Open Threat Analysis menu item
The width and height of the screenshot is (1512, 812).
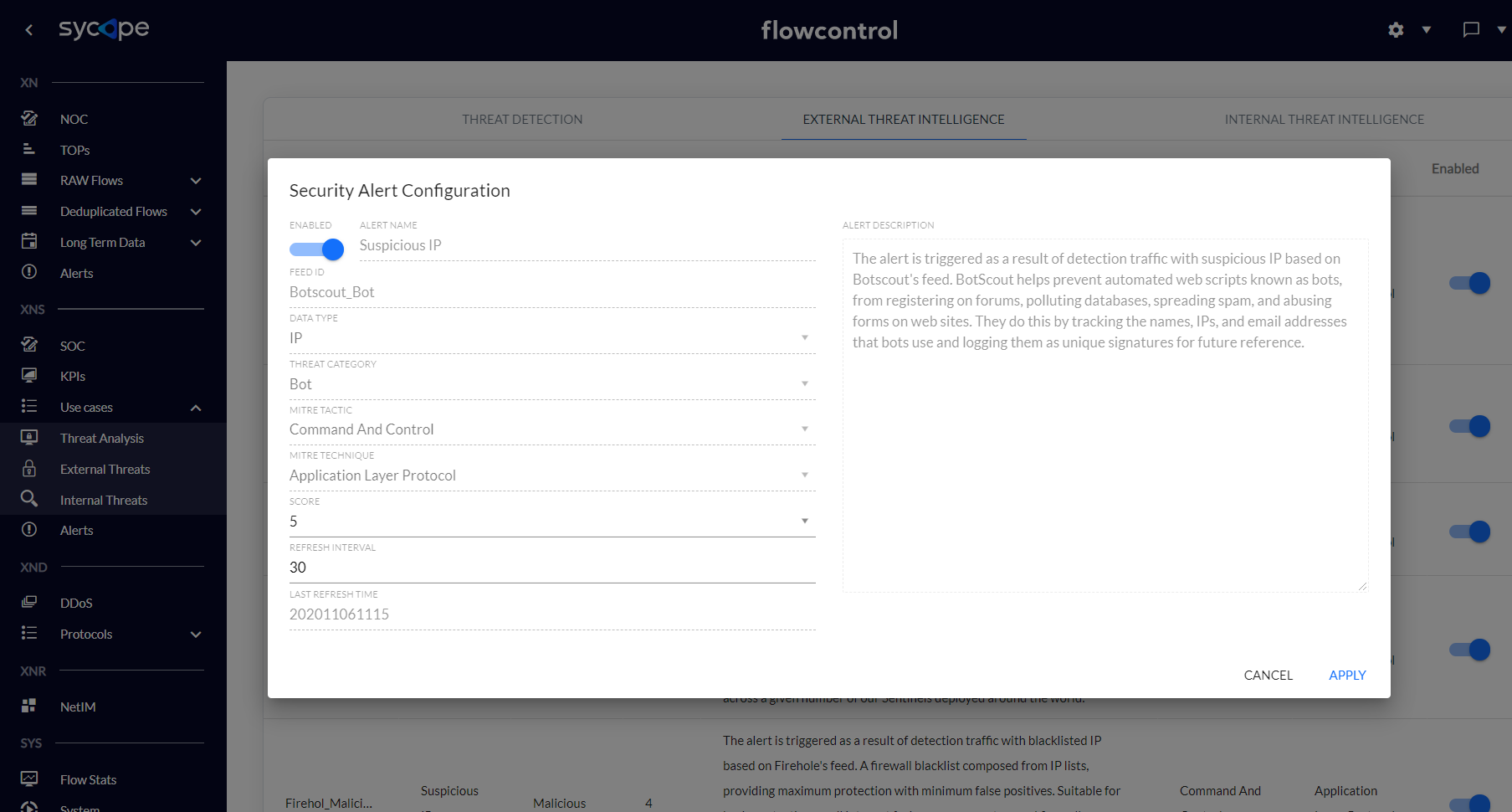(102, 439)
